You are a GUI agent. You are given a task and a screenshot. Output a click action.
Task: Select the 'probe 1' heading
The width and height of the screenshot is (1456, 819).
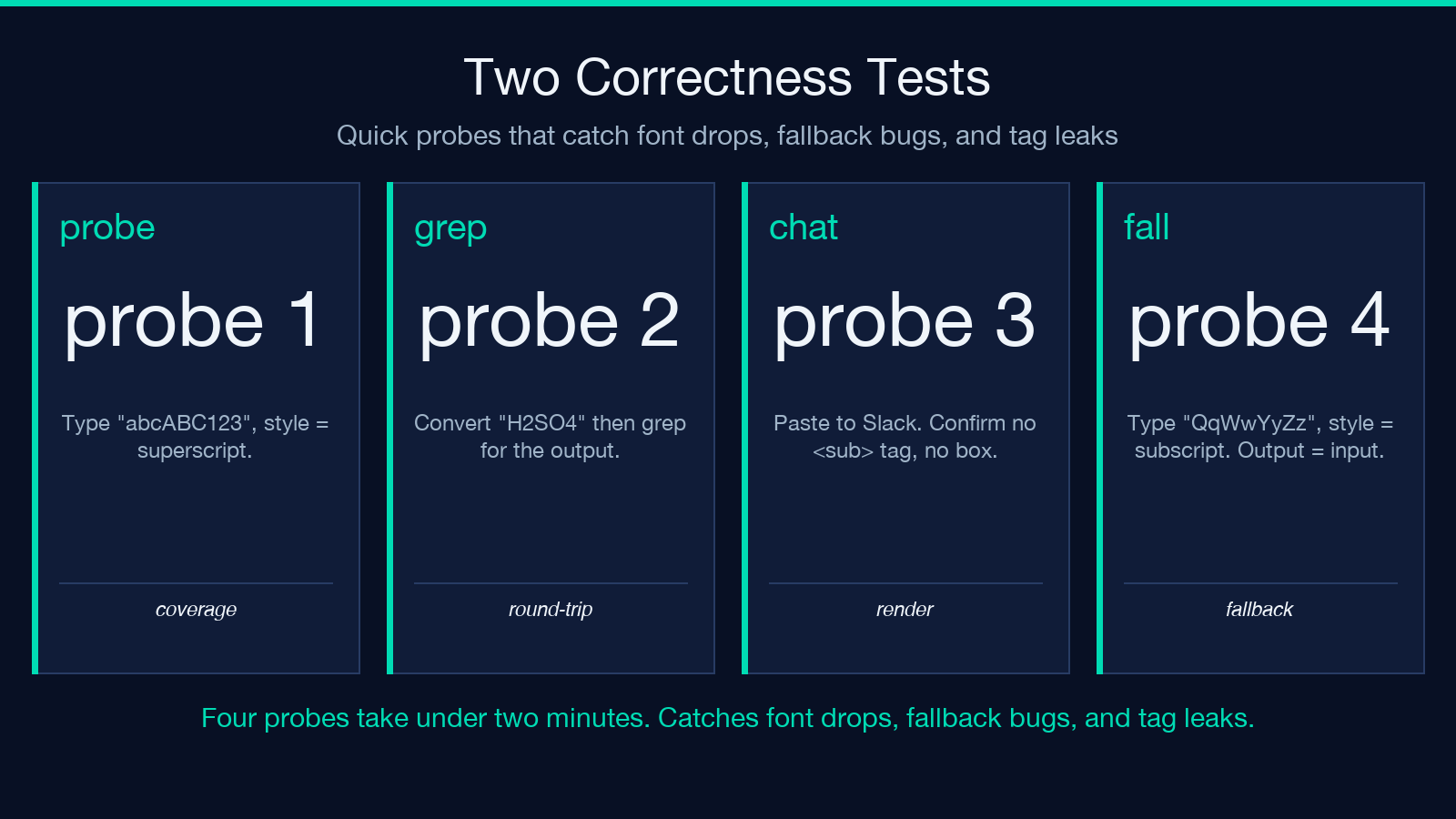click(x=192, y=321)
